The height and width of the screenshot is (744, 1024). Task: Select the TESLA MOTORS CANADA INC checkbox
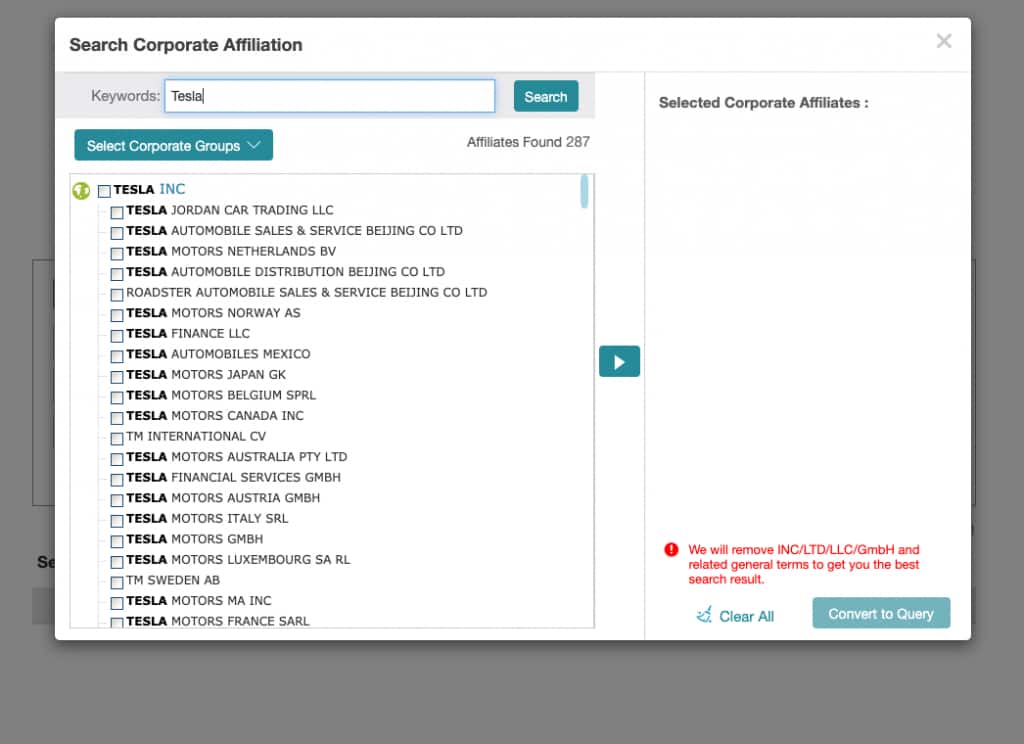click(x=117, y=417)
